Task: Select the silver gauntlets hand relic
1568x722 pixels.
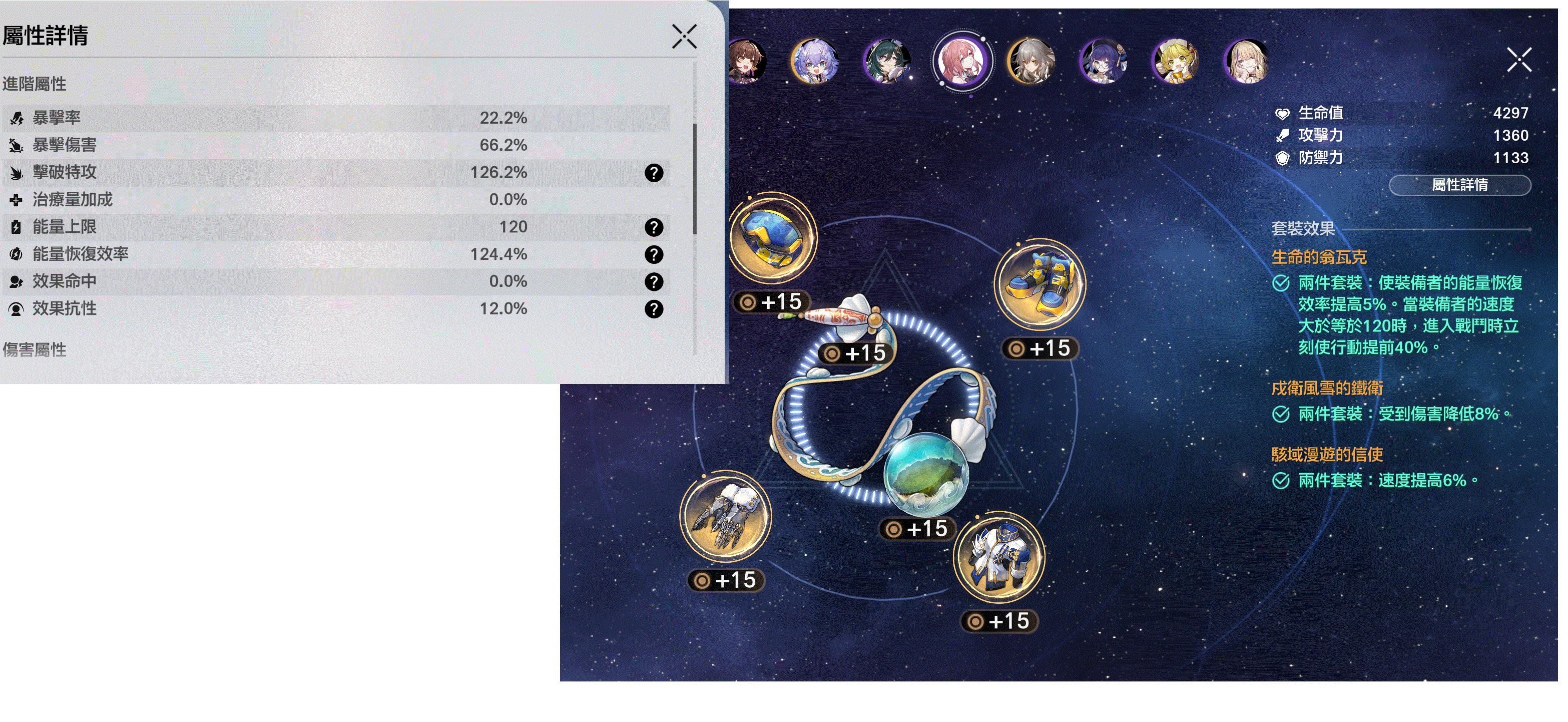Action: [724, 517]
